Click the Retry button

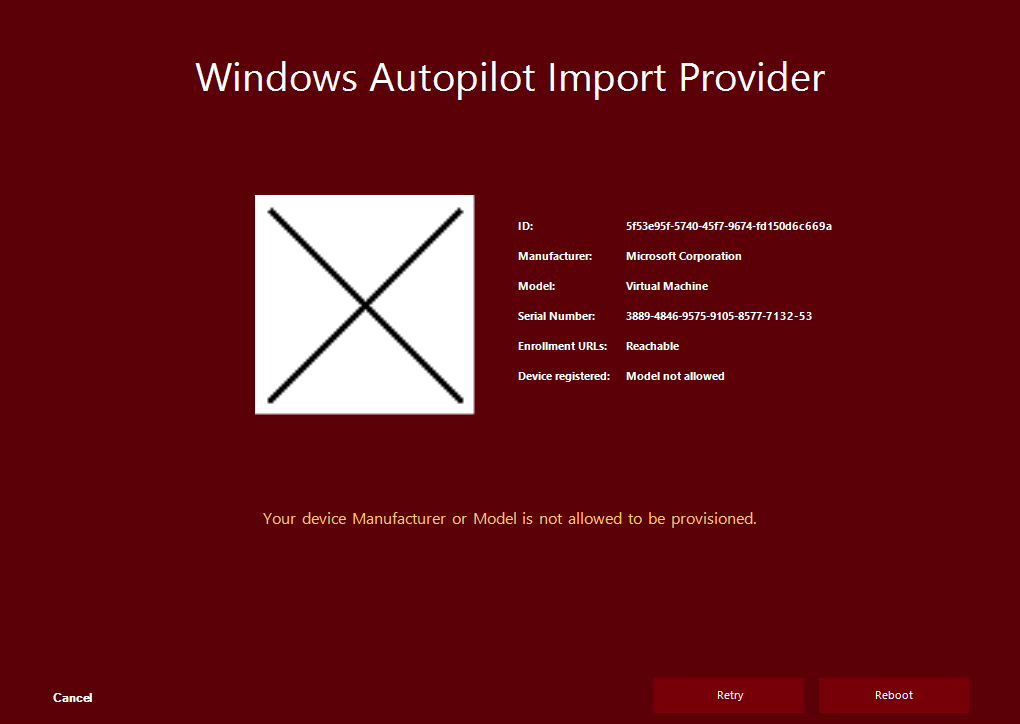(x=728, y=695)
